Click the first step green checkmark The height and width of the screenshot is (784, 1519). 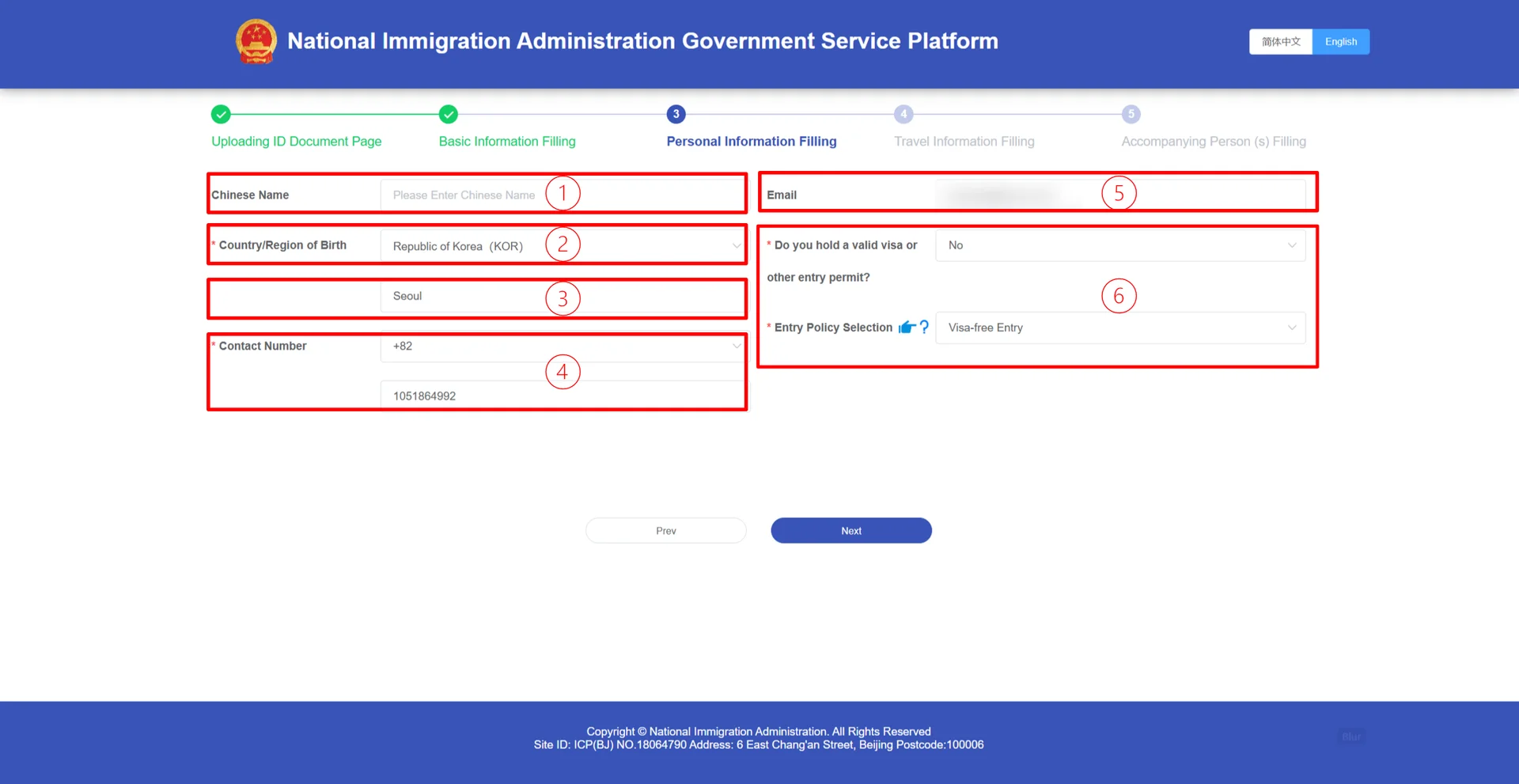coord(221,115)
